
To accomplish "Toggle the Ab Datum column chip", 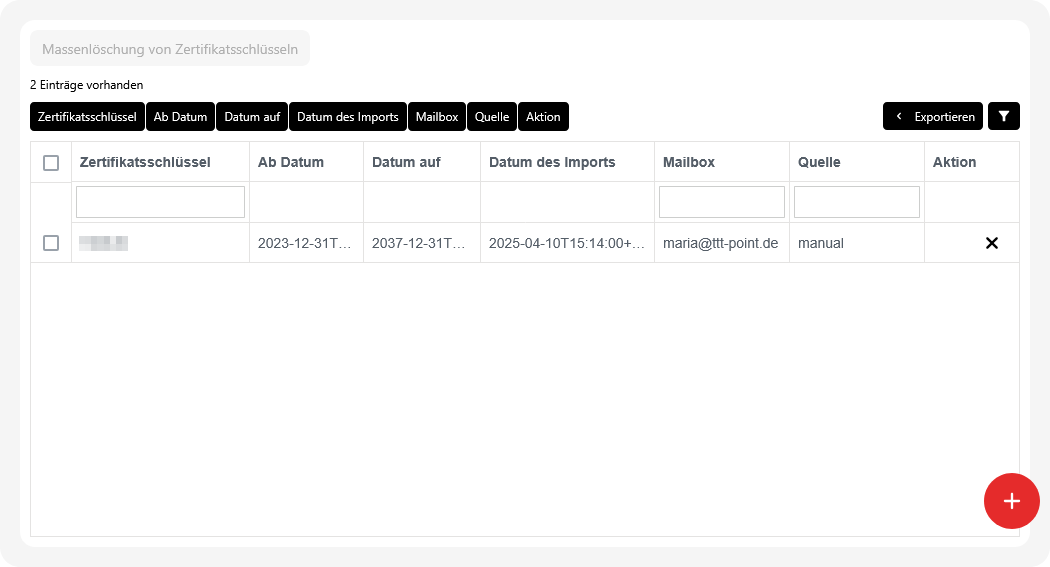I will pyautogui.click(x=180, y=116).
